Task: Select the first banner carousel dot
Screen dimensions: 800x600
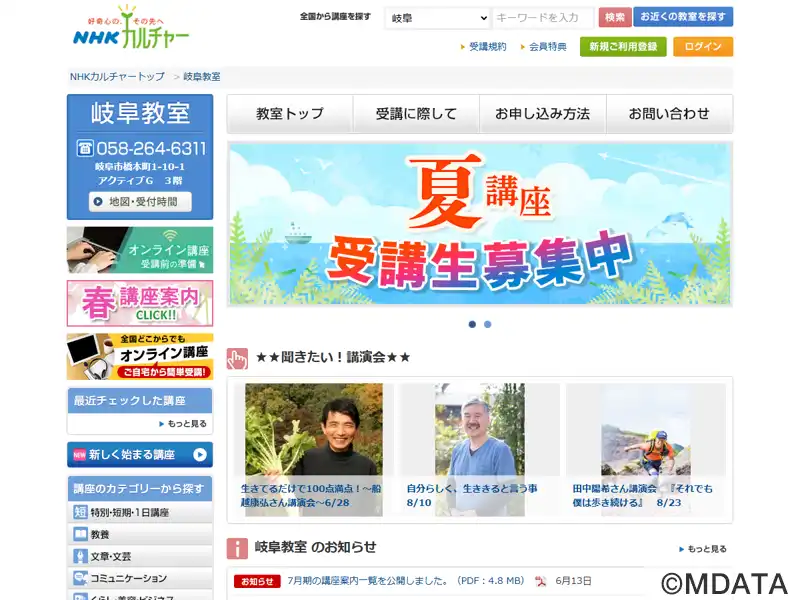Action: pyautogui.click(x=472, y=324)
